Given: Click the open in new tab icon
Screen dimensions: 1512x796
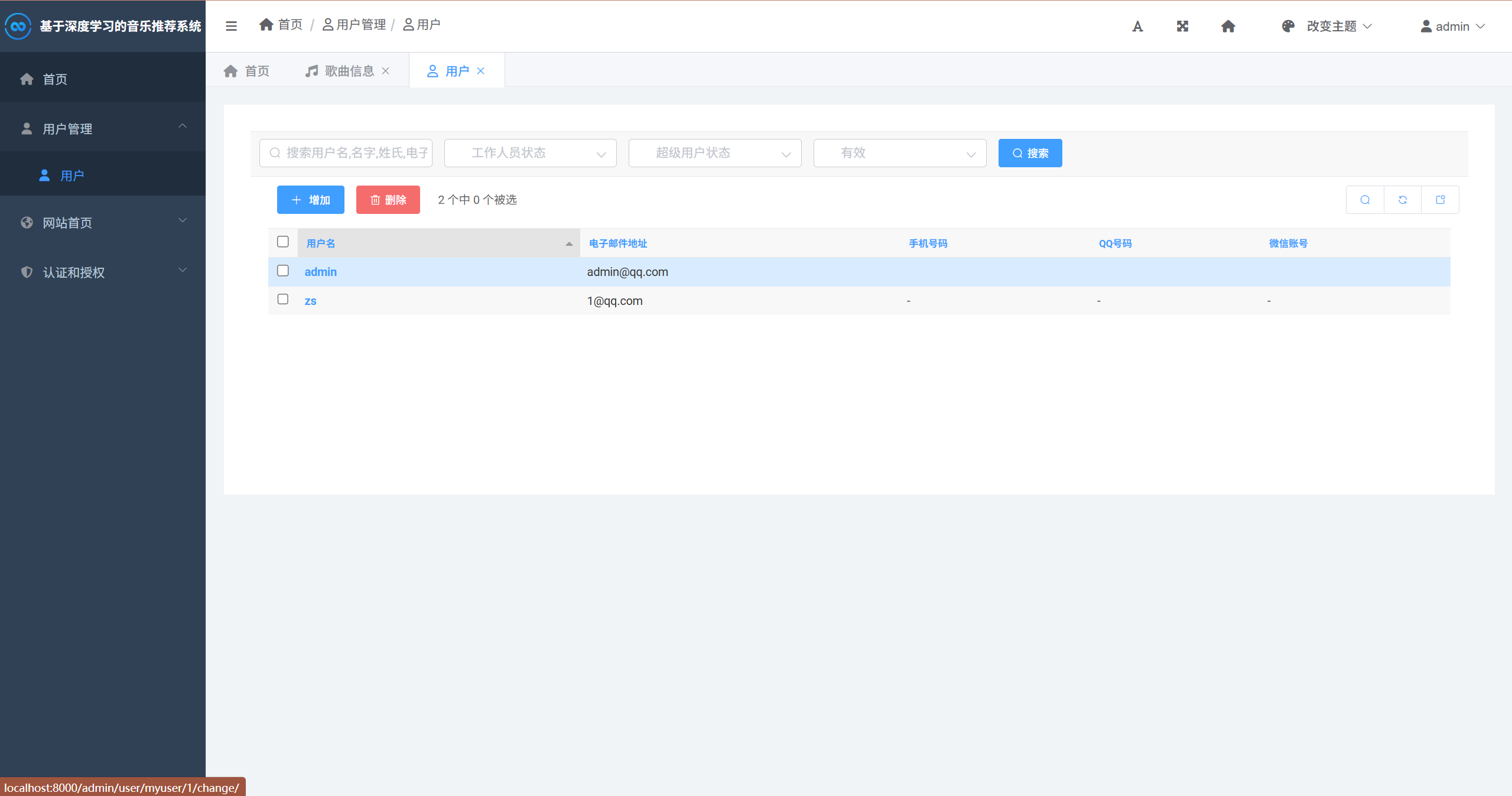Looking at the screenshot, I should 1441,200.
